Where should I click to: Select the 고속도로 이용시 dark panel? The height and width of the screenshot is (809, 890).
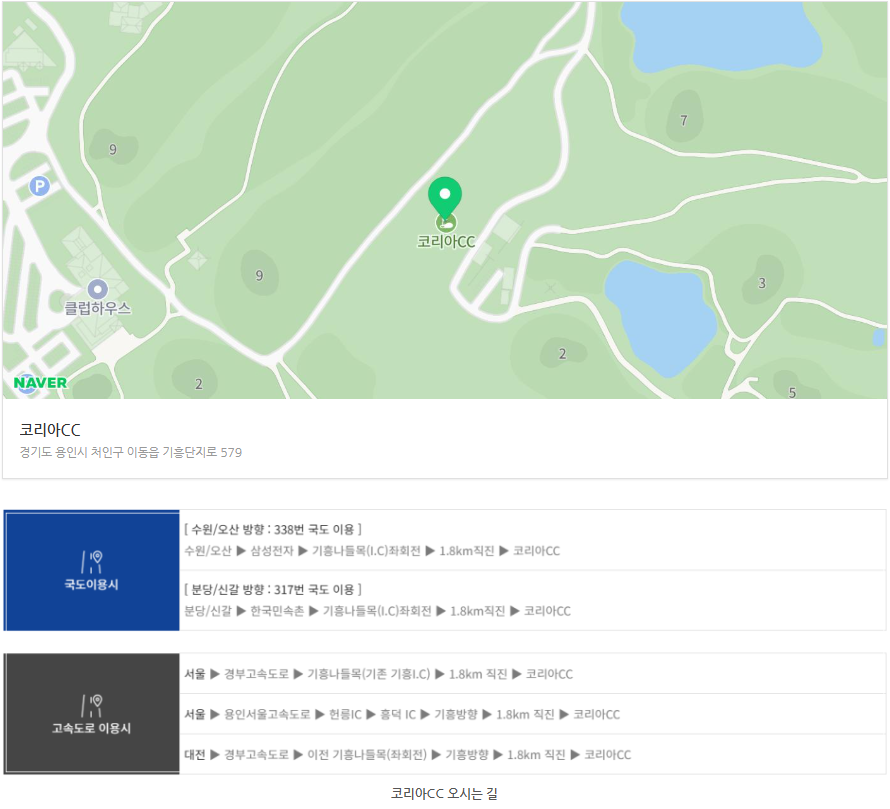(91, 713)
